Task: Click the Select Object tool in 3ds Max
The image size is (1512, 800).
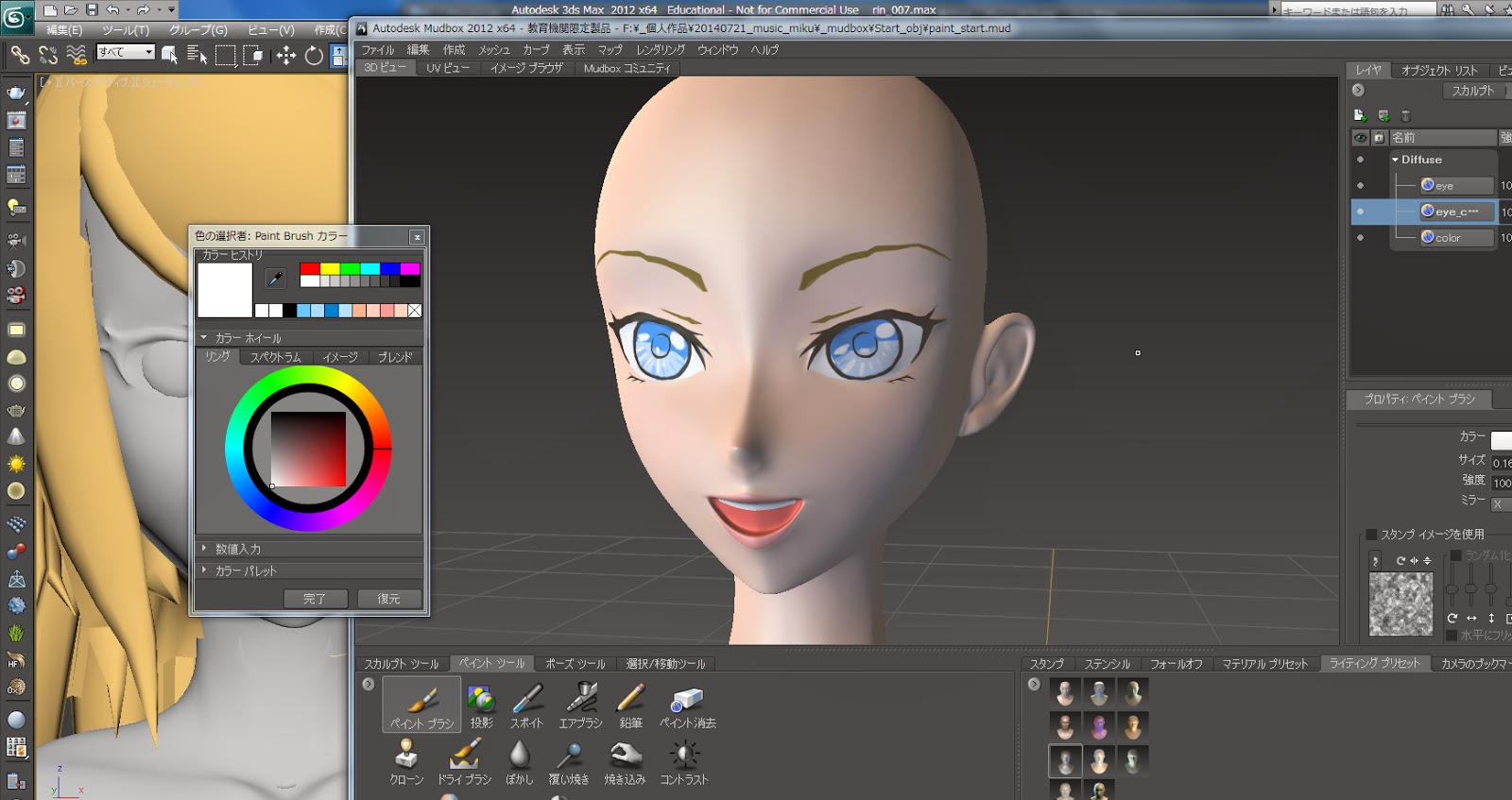Action: (170, 55)
